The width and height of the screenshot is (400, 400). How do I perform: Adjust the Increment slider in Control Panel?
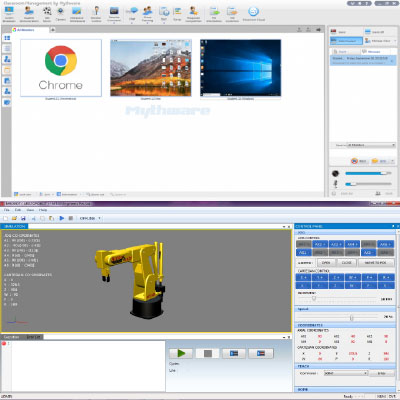coord(314,298)
